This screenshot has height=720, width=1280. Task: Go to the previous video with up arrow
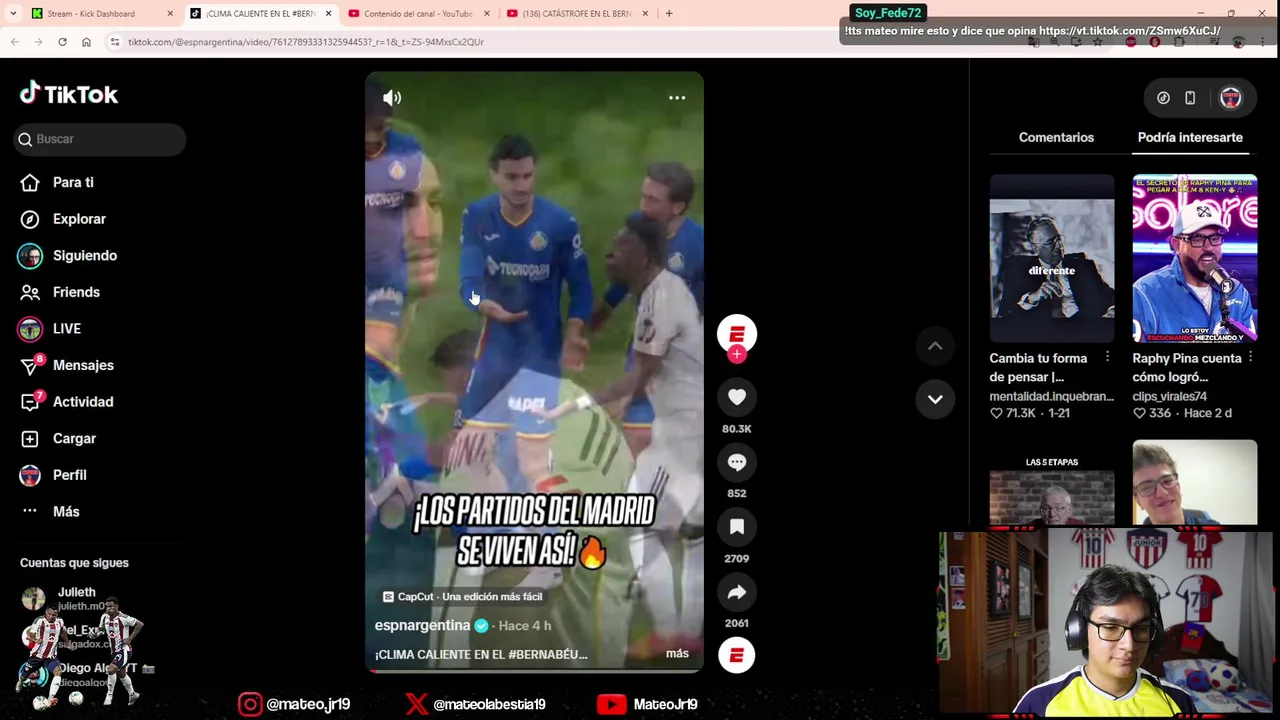coord(935,346)
